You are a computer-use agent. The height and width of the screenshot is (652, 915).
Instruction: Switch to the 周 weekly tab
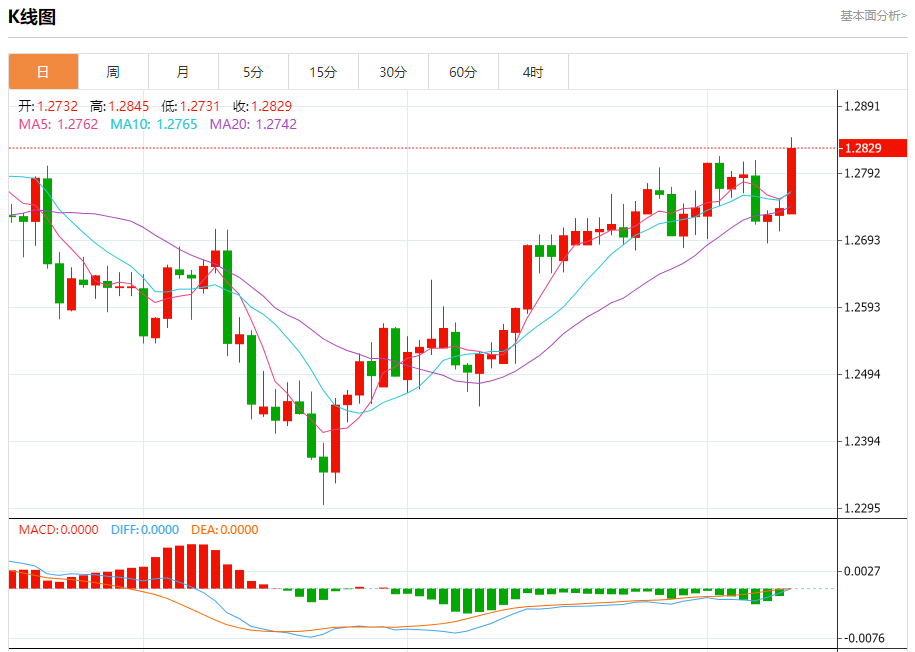pyautogui.click(x=113, y=72)
